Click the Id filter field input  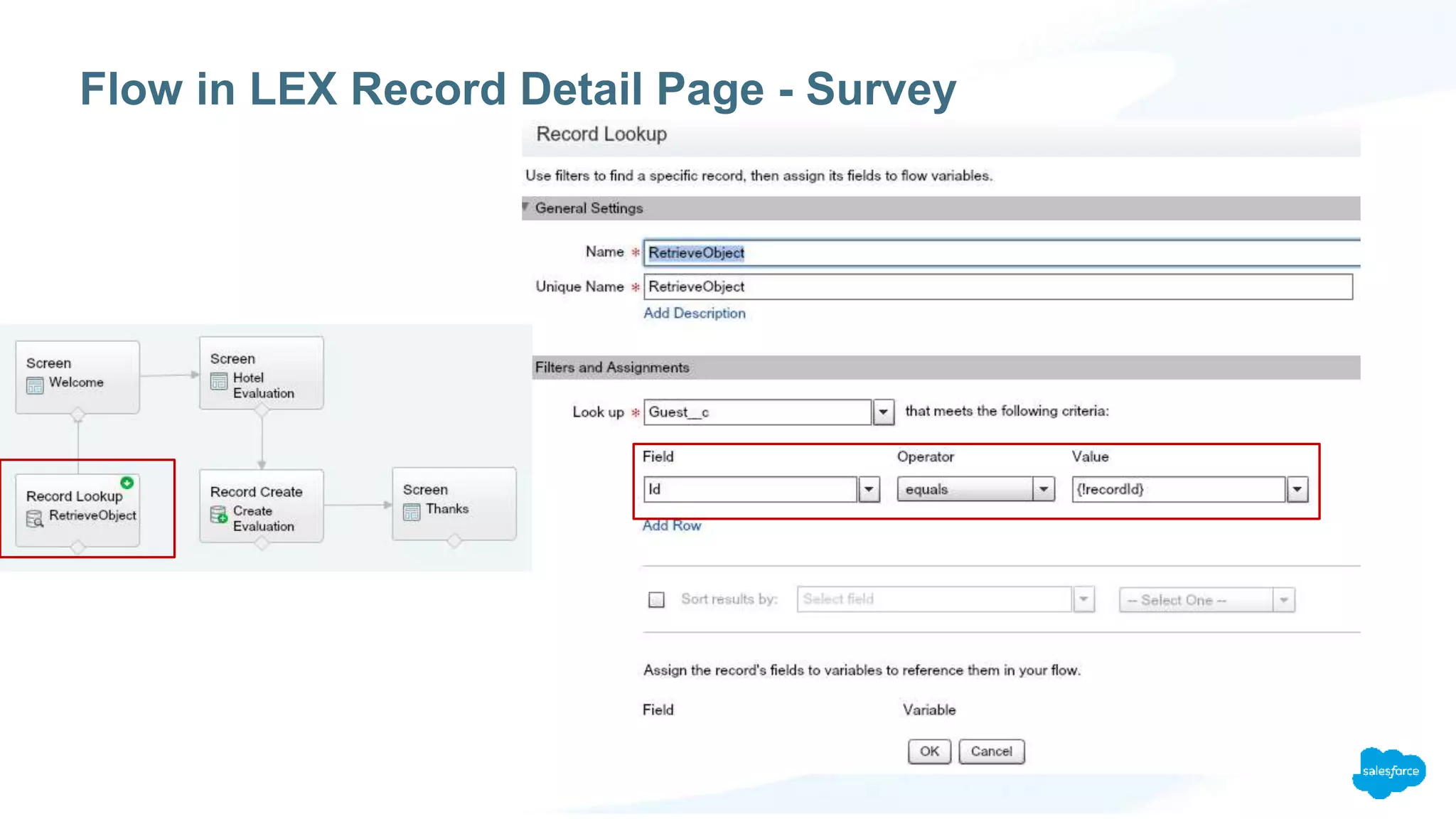click(750, 490)
